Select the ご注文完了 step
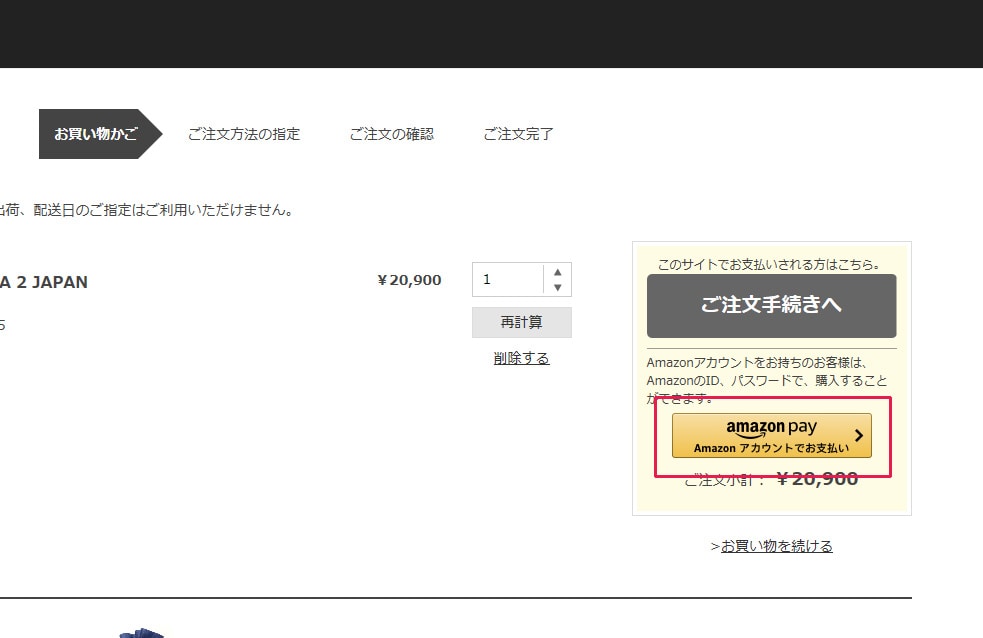The height and width of the screenshot is (638, 983). point(518,134)
